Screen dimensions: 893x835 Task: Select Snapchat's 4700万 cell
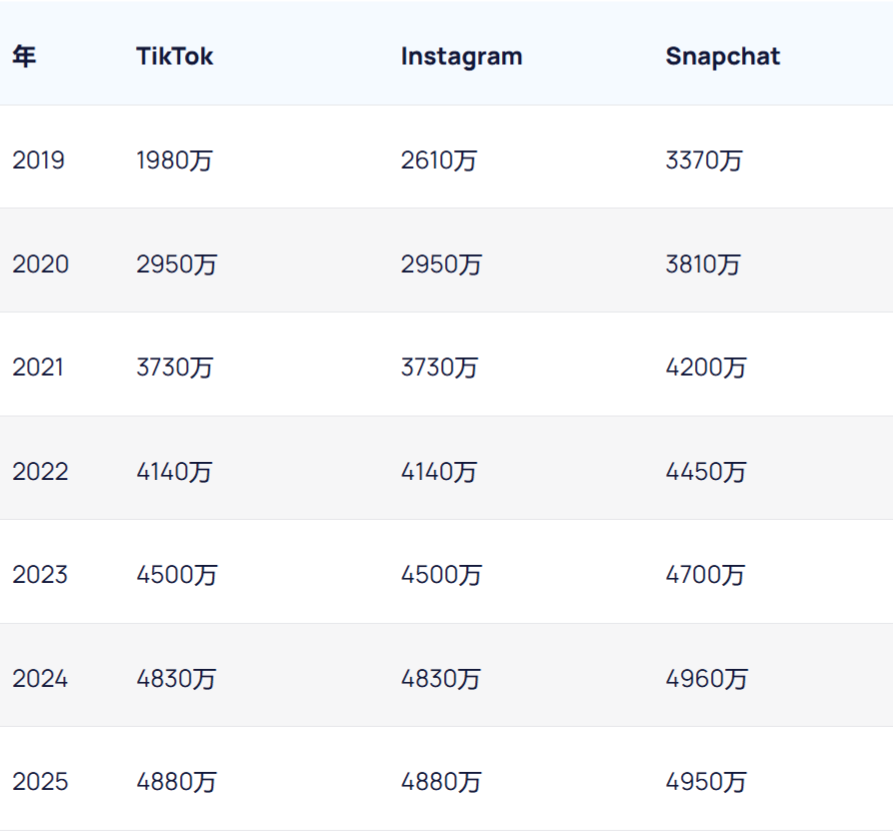click(x=705, y=575)
